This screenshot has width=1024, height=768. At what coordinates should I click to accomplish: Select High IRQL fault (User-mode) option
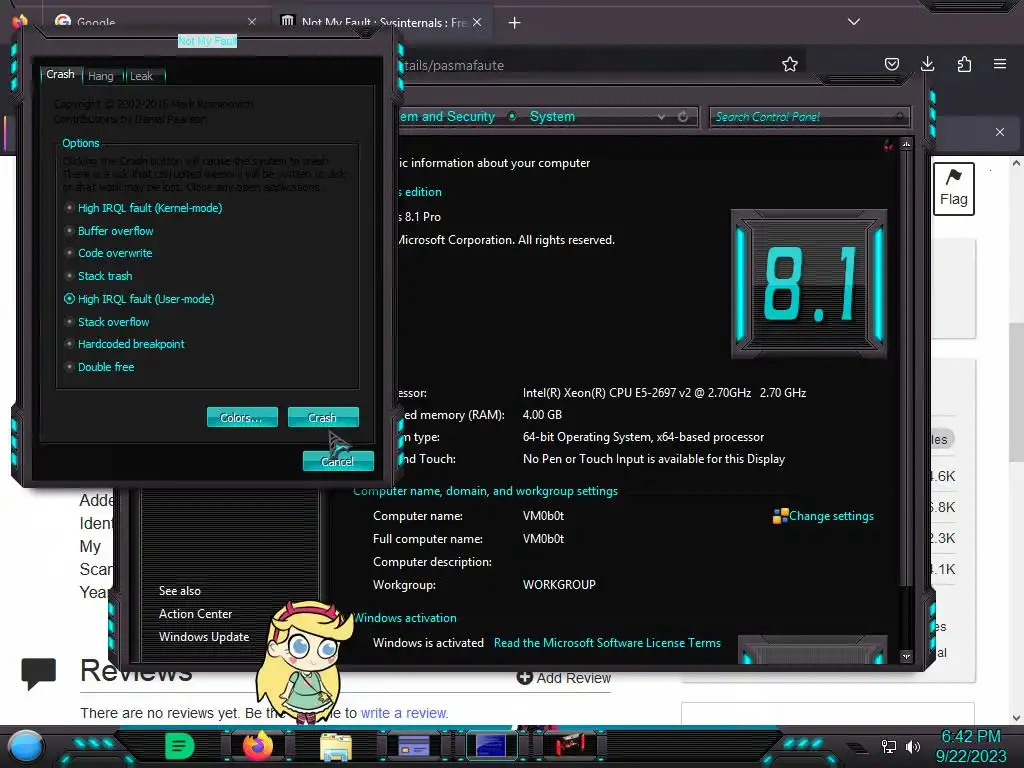click(x=139, y=298)
